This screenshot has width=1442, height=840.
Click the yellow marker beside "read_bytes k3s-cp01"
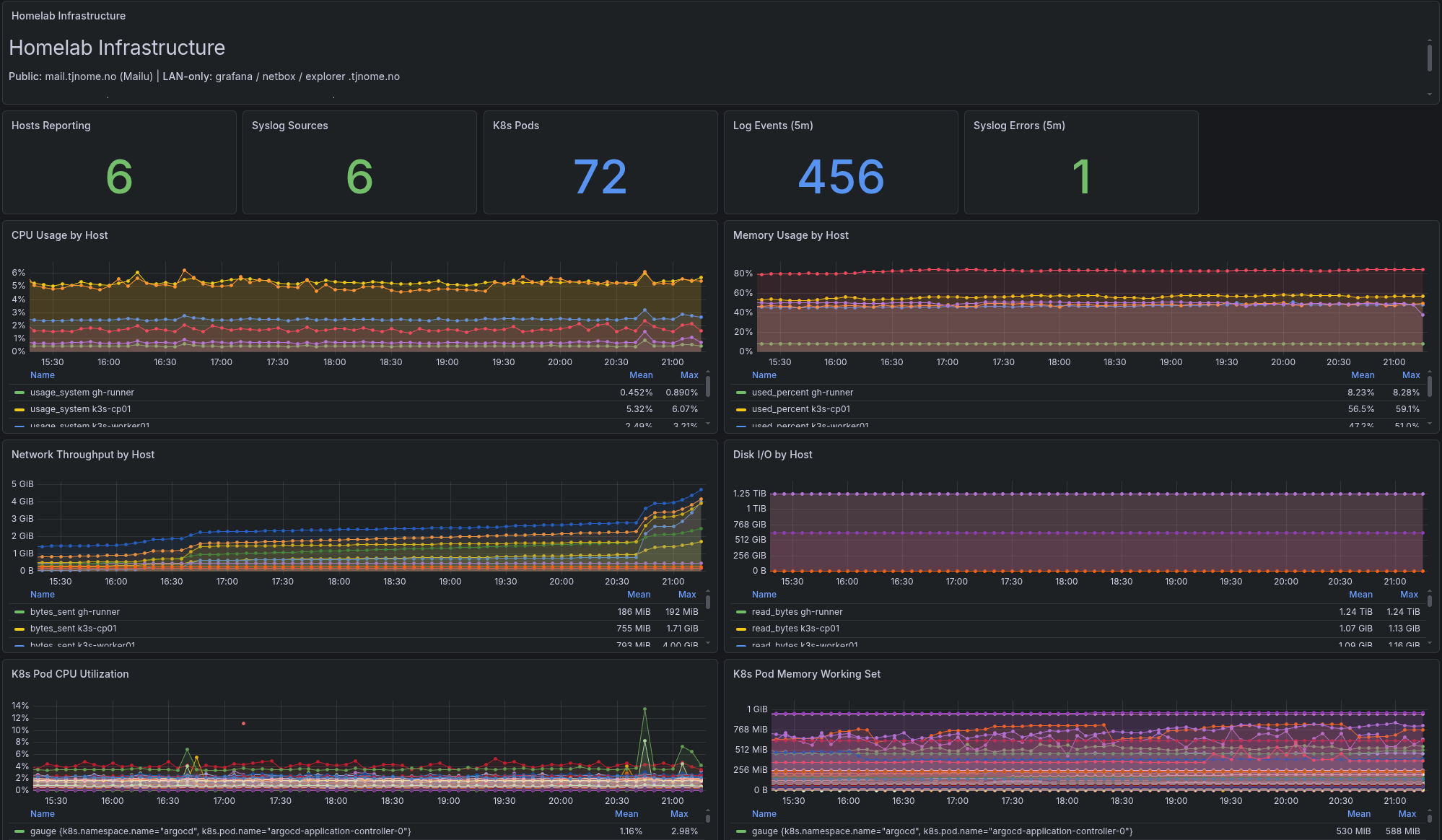point(740,629)
